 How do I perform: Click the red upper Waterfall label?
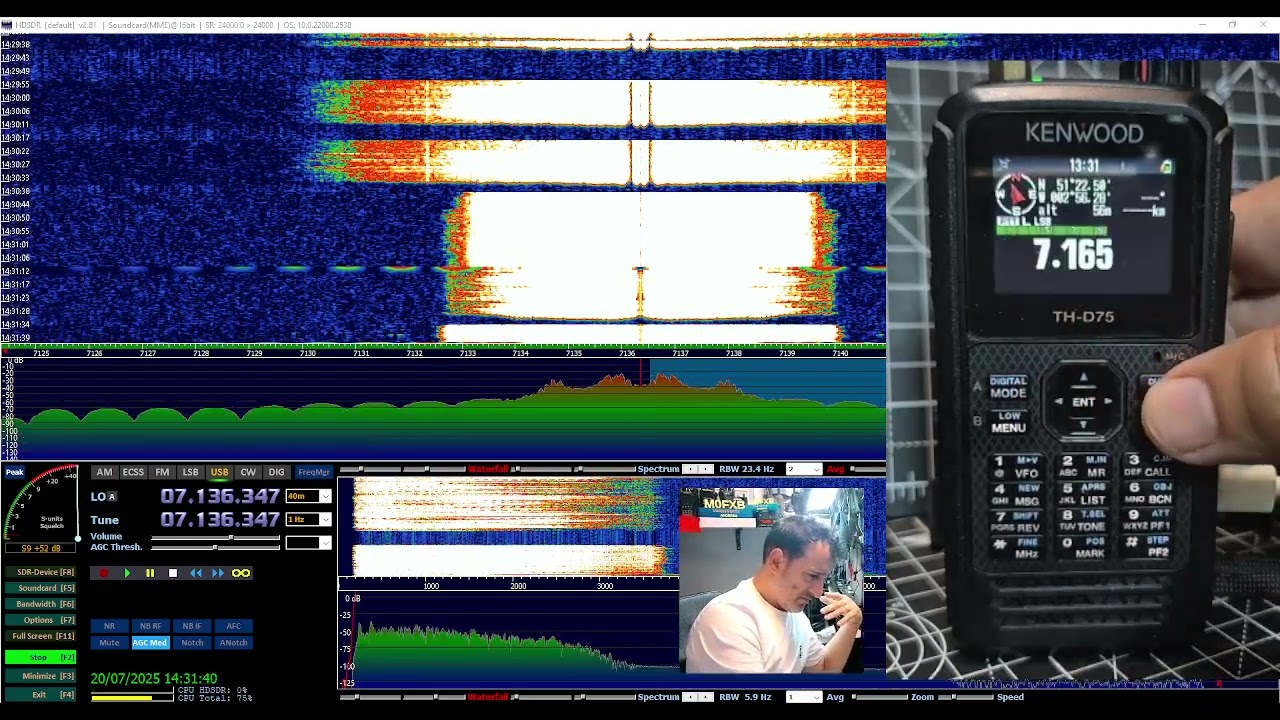pyautogui.click(x=489, y=469)
